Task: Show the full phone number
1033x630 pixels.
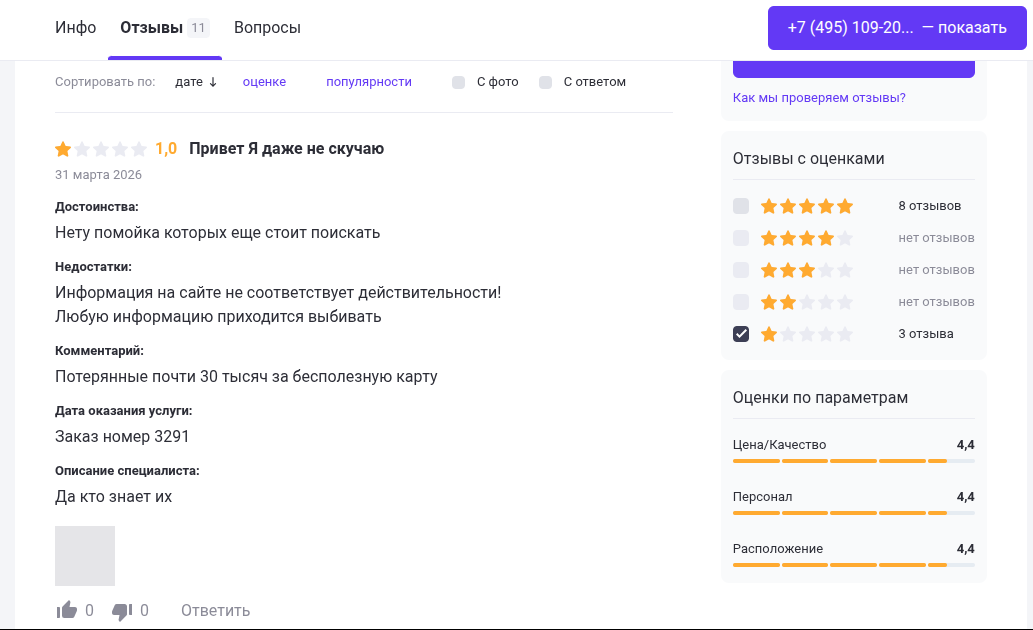Action: [897, 28]
